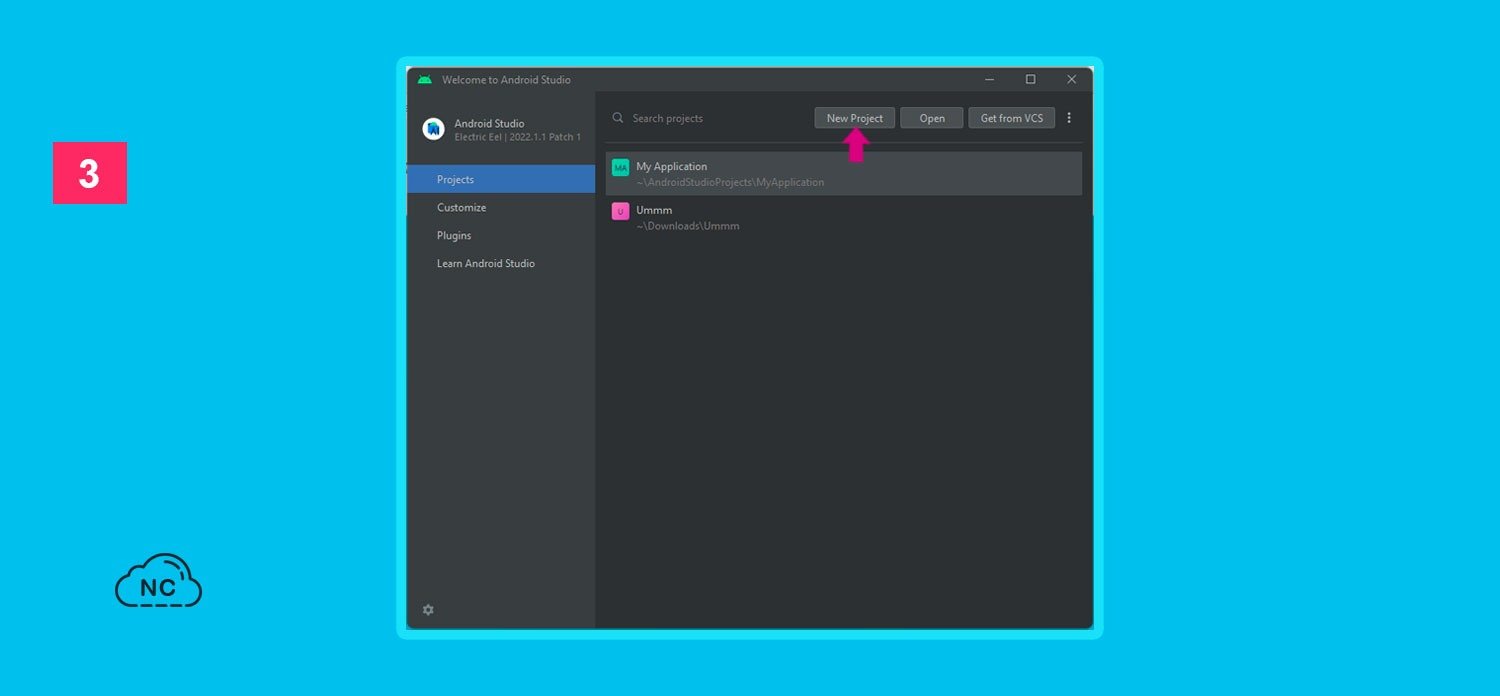Create a New Project
The height and width of the screenshot is (696, 1500).
(x=855, y=118)
